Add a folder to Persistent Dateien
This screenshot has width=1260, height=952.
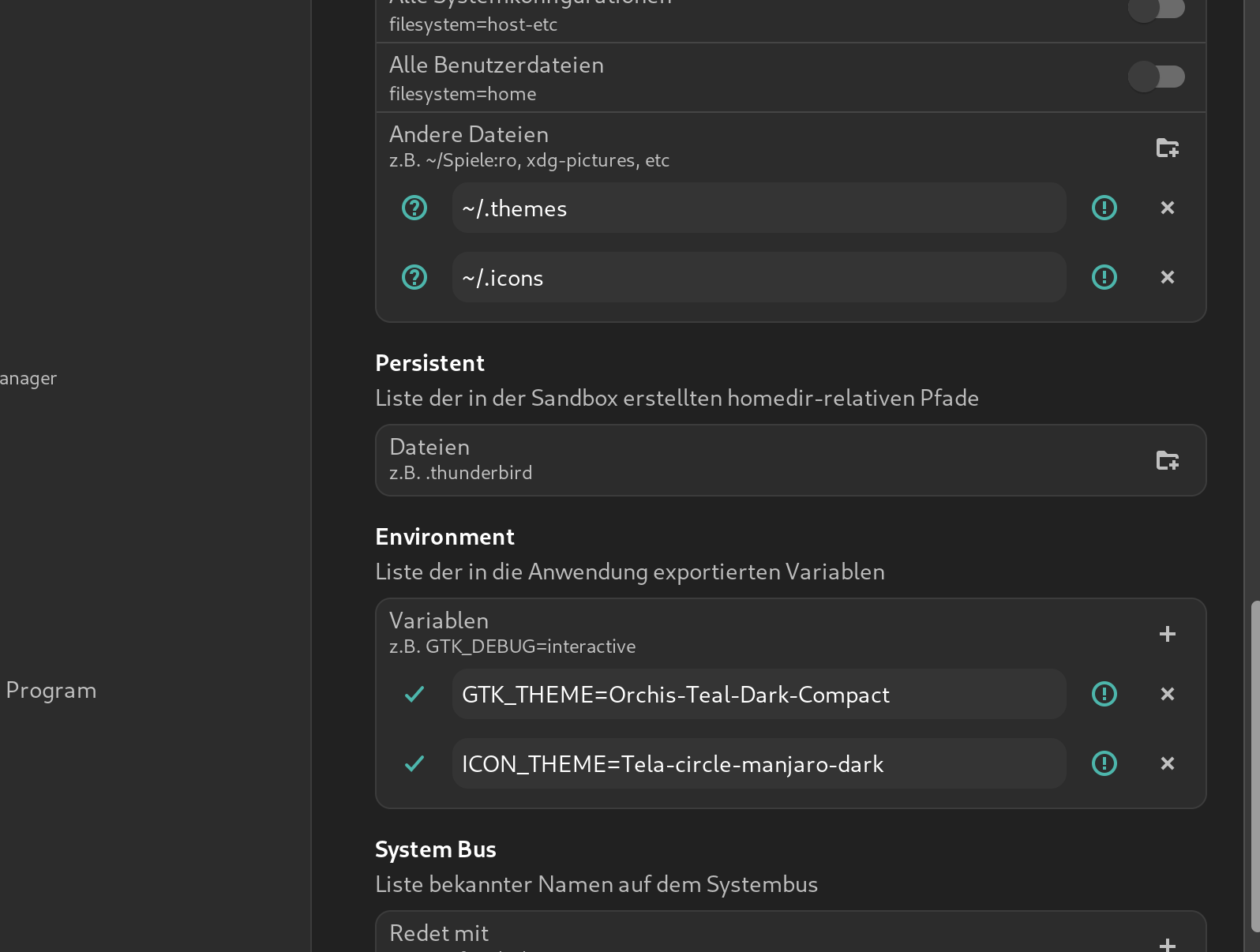(1167, 460)
